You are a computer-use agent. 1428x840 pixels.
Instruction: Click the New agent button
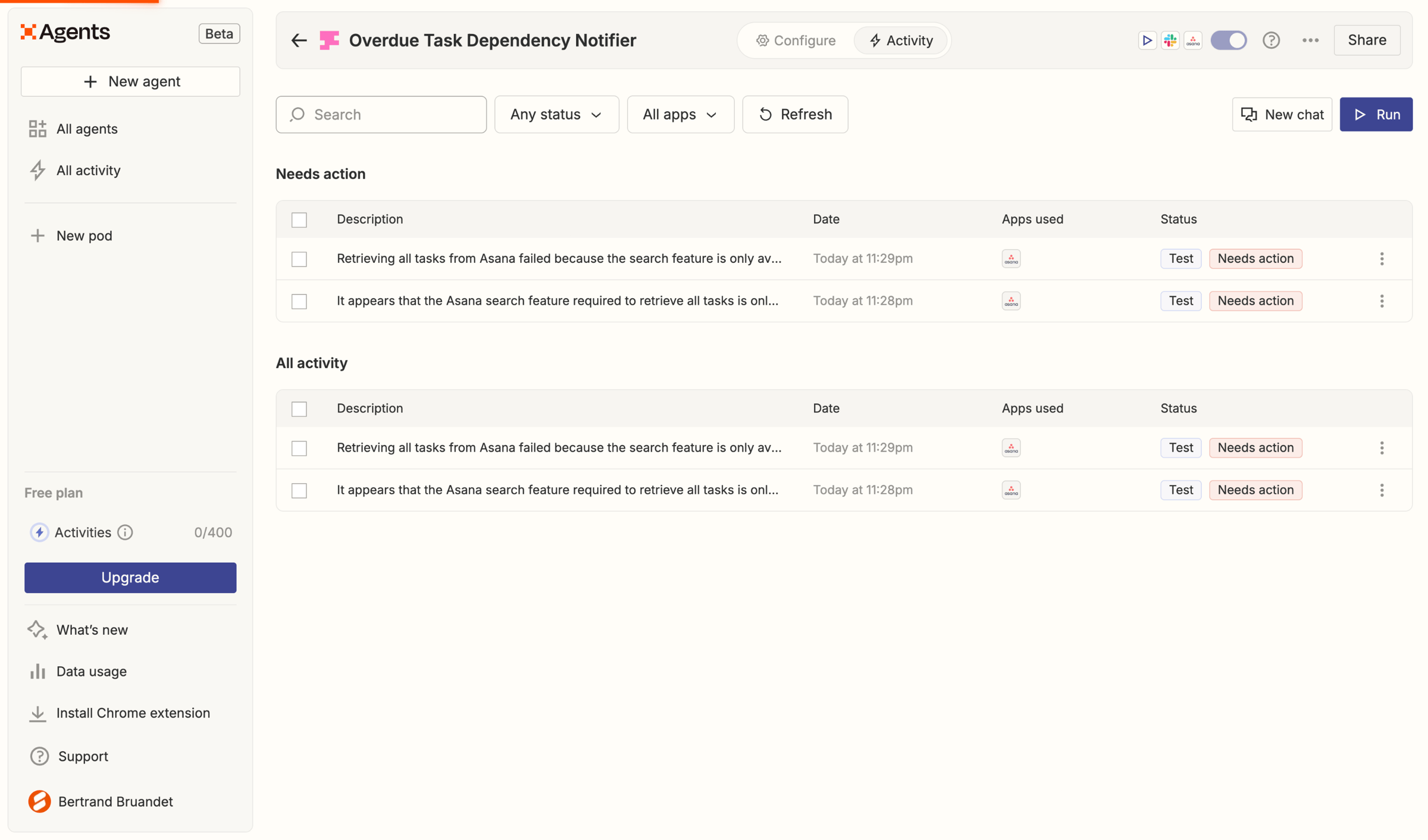pyautogui.click(x=130, y=82)
